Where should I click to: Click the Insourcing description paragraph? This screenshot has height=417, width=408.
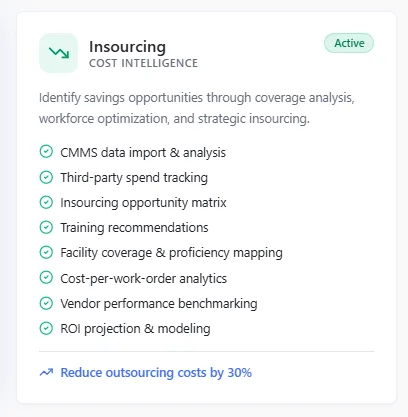click(x=197, y=108)
